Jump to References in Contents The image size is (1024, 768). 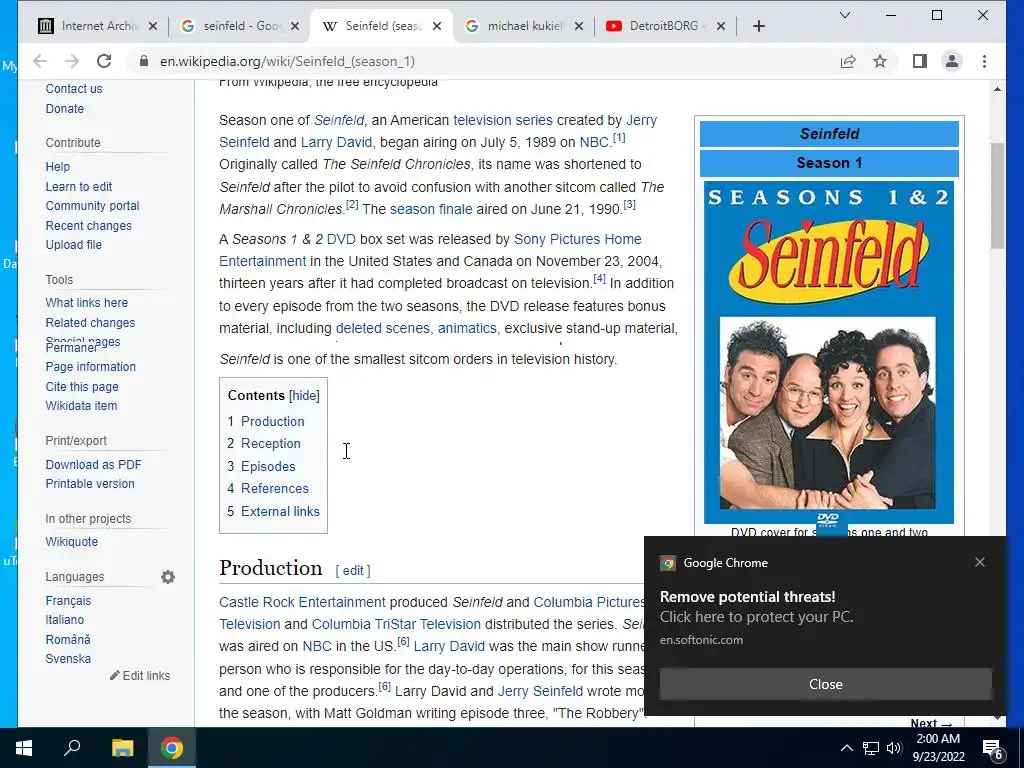pos(274,488)
